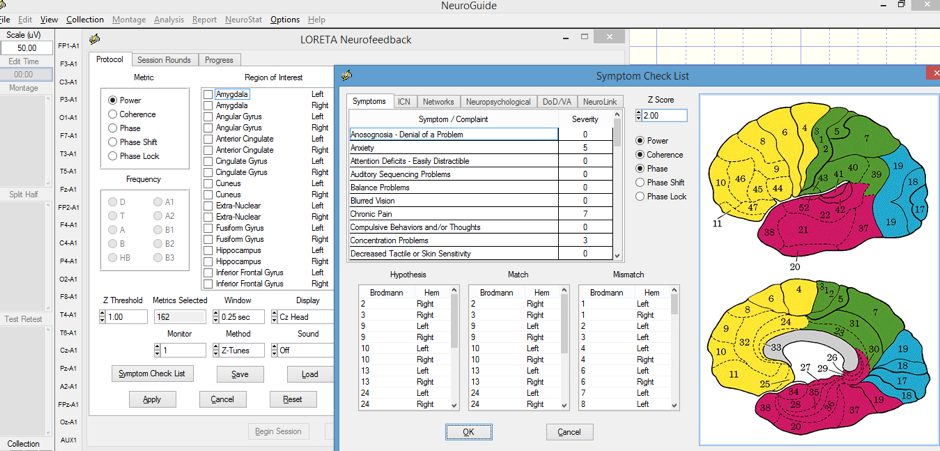Click the Collection button at bottom left
The width and height of the screenshot is (940, 451).
pos(23,444)
